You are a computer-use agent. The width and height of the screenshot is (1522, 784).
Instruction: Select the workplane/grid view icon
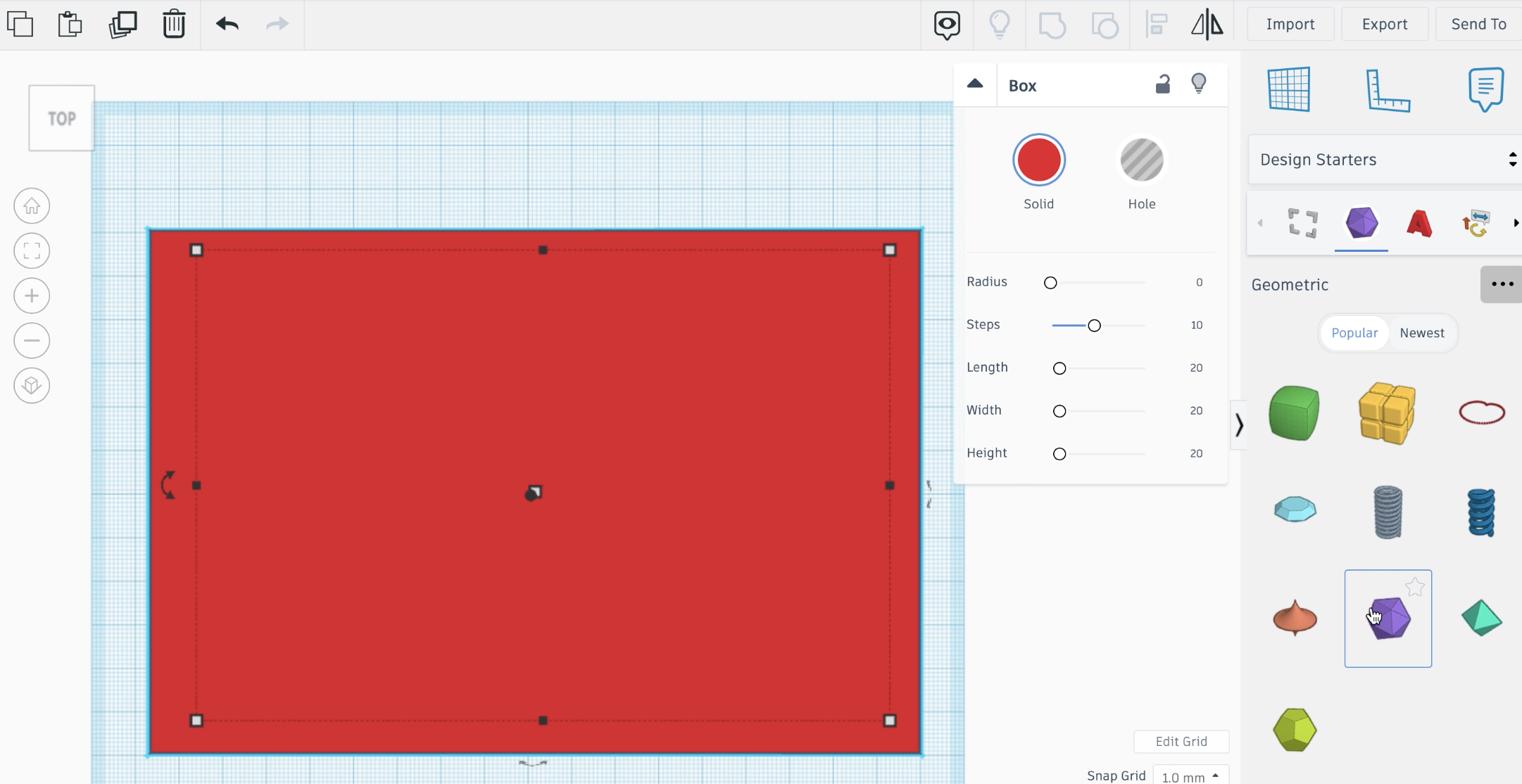[1290, 89]
